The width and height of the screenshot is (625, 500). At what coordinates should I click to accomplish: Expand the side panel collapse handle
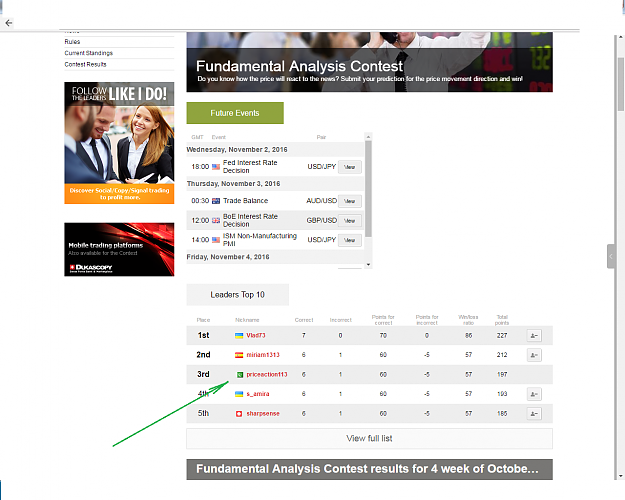611,256
